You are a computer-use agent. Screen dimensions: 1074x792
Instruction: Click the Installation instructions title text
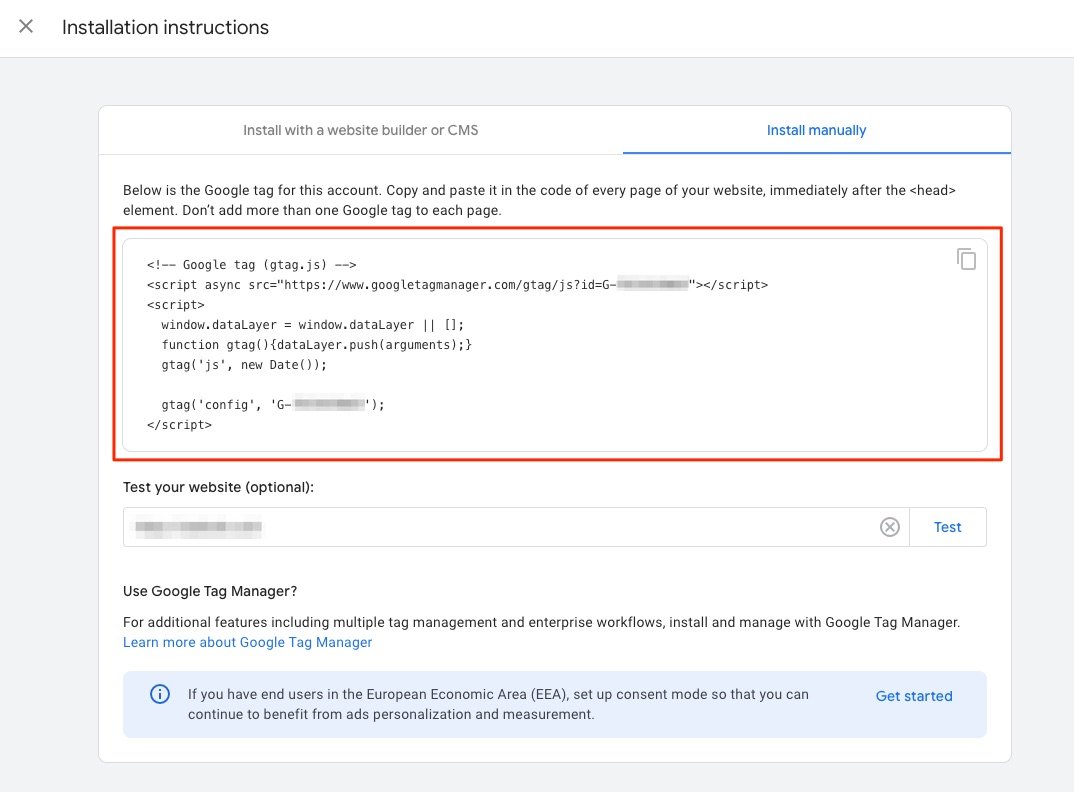[x=165, y=27]
